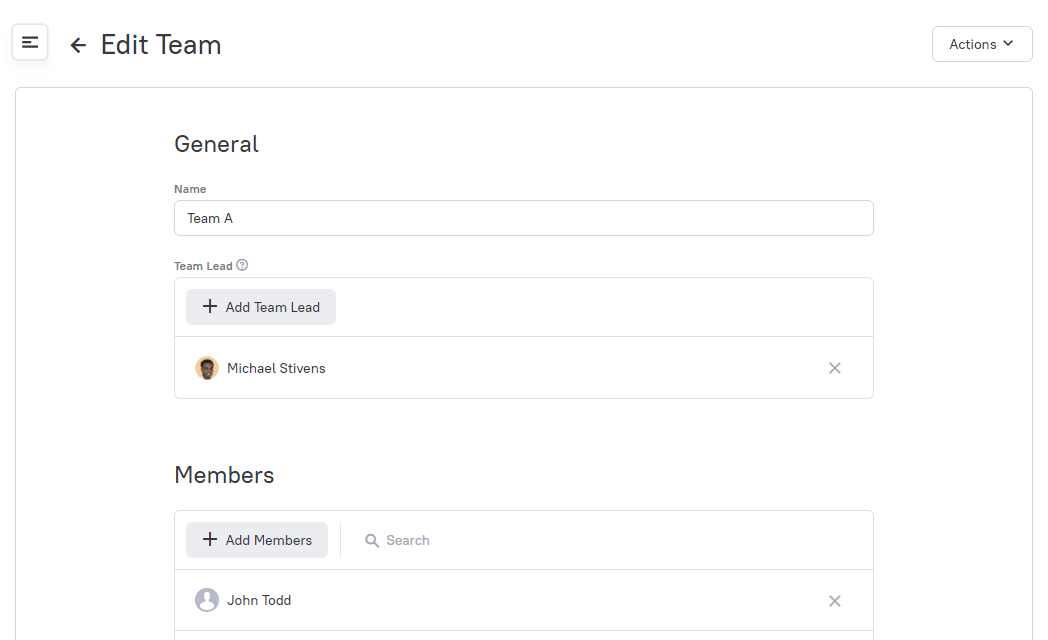This screenshot has width=1048, height=640.
Task: Toggle the sidebar menu icon
Action: 30,43
